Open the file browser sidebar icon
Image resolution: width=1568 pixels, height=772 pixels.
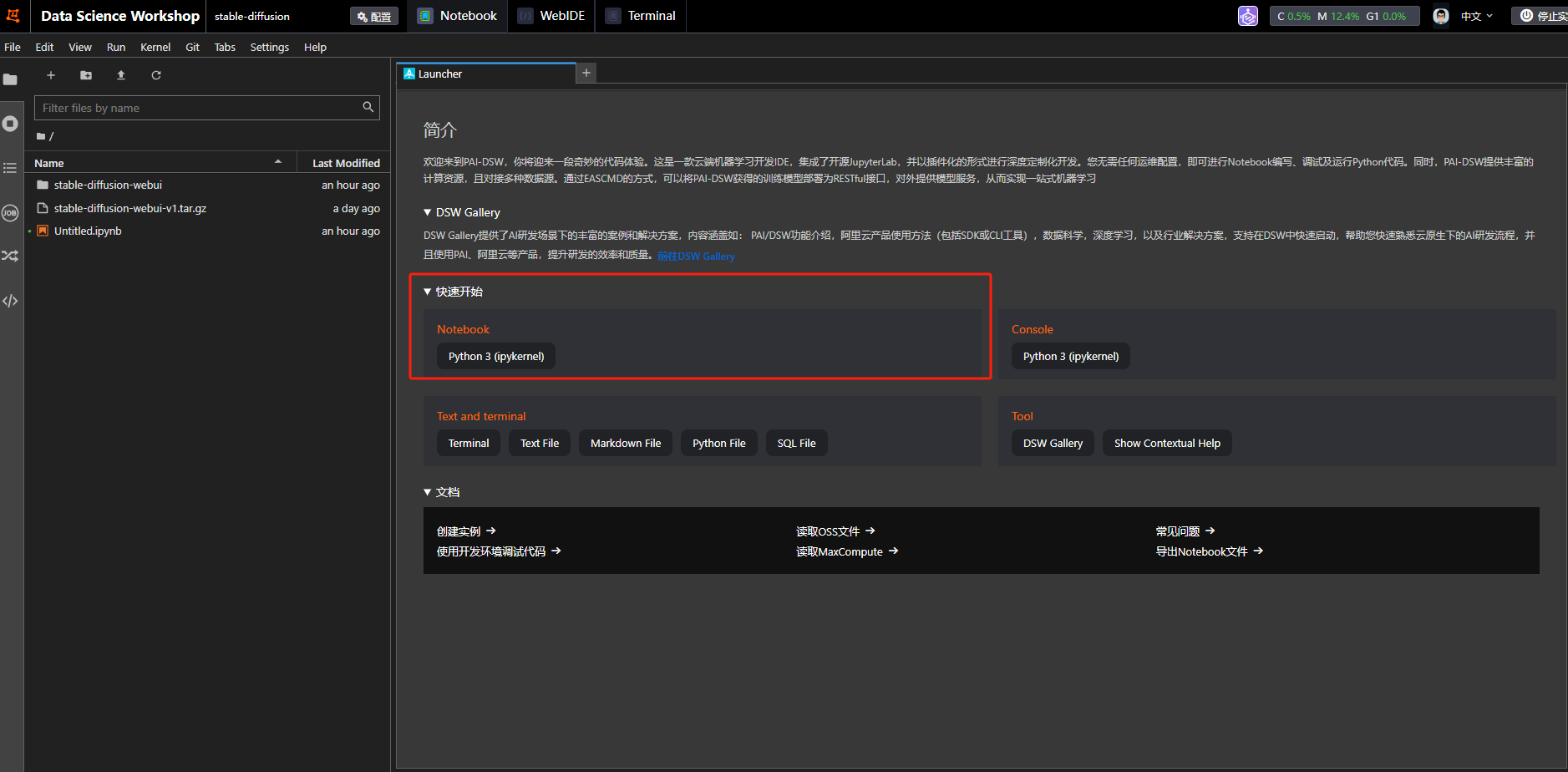[10, 79]
